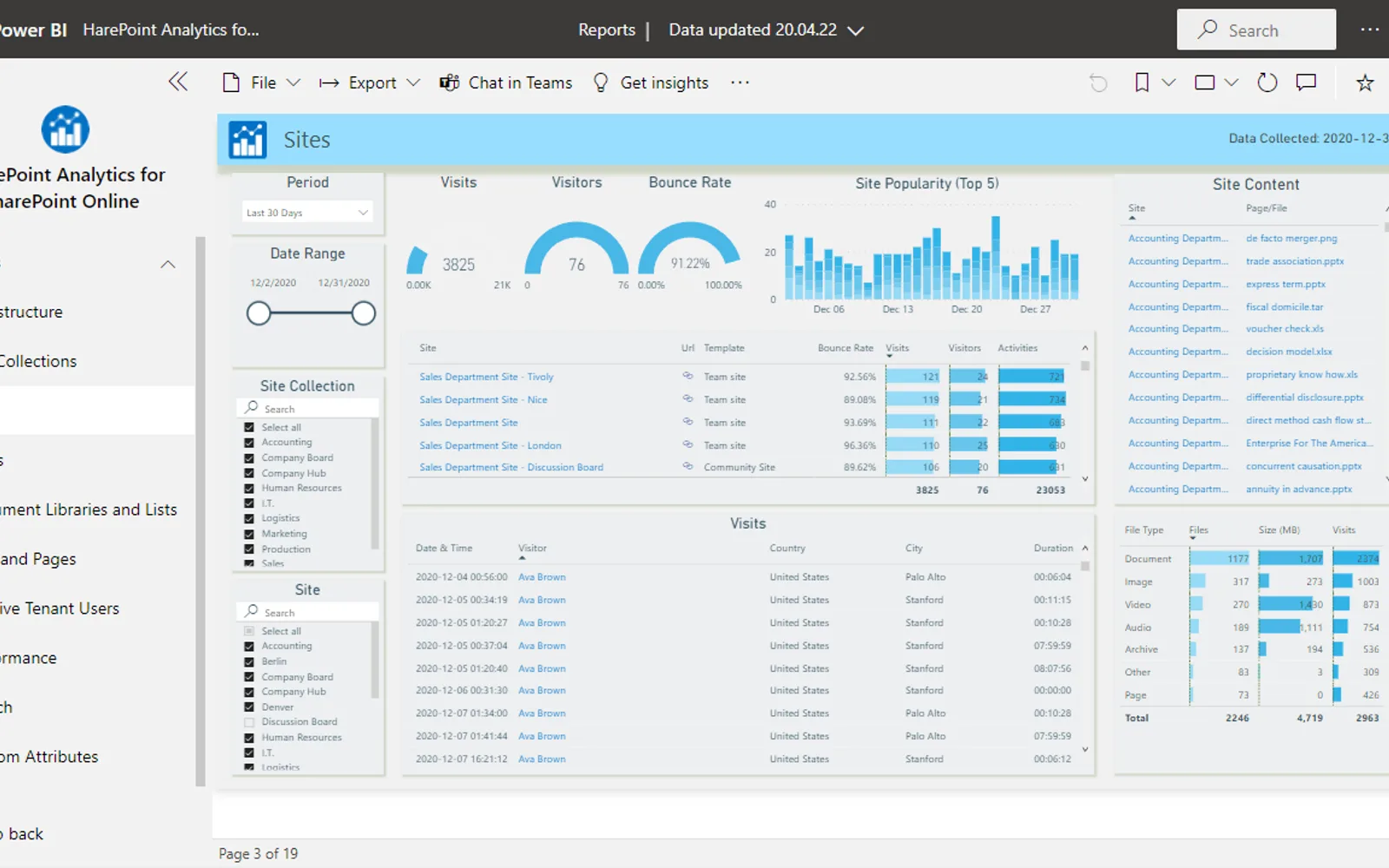This screenshot has width=1389, height=868.
Task: Collapse the navigation pane with double chevron
Action: click(178, 82)
